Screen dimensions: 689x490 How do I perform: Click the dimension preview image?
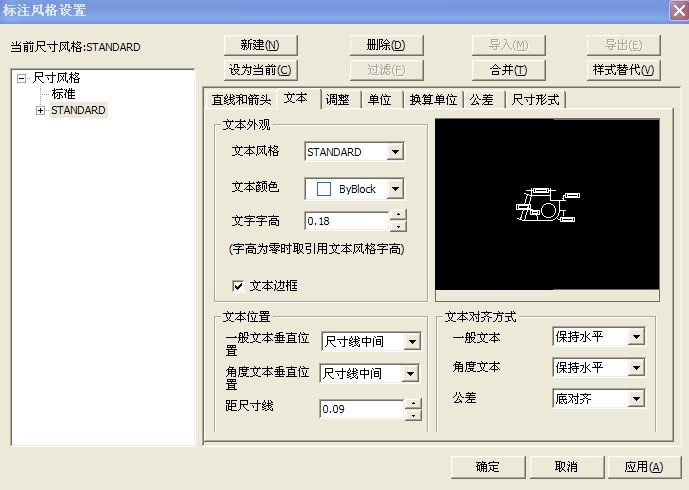pos(547,204)
